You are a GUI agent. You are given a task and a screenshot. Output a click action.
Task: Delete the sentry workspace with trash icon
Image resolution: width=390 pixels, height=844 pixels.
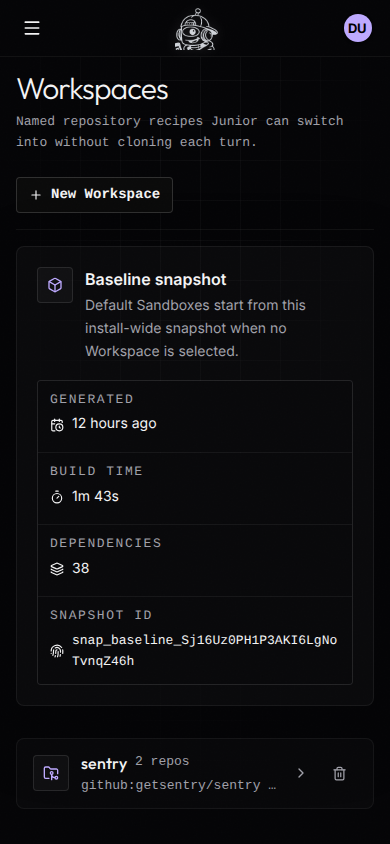(x=339, y=773)
